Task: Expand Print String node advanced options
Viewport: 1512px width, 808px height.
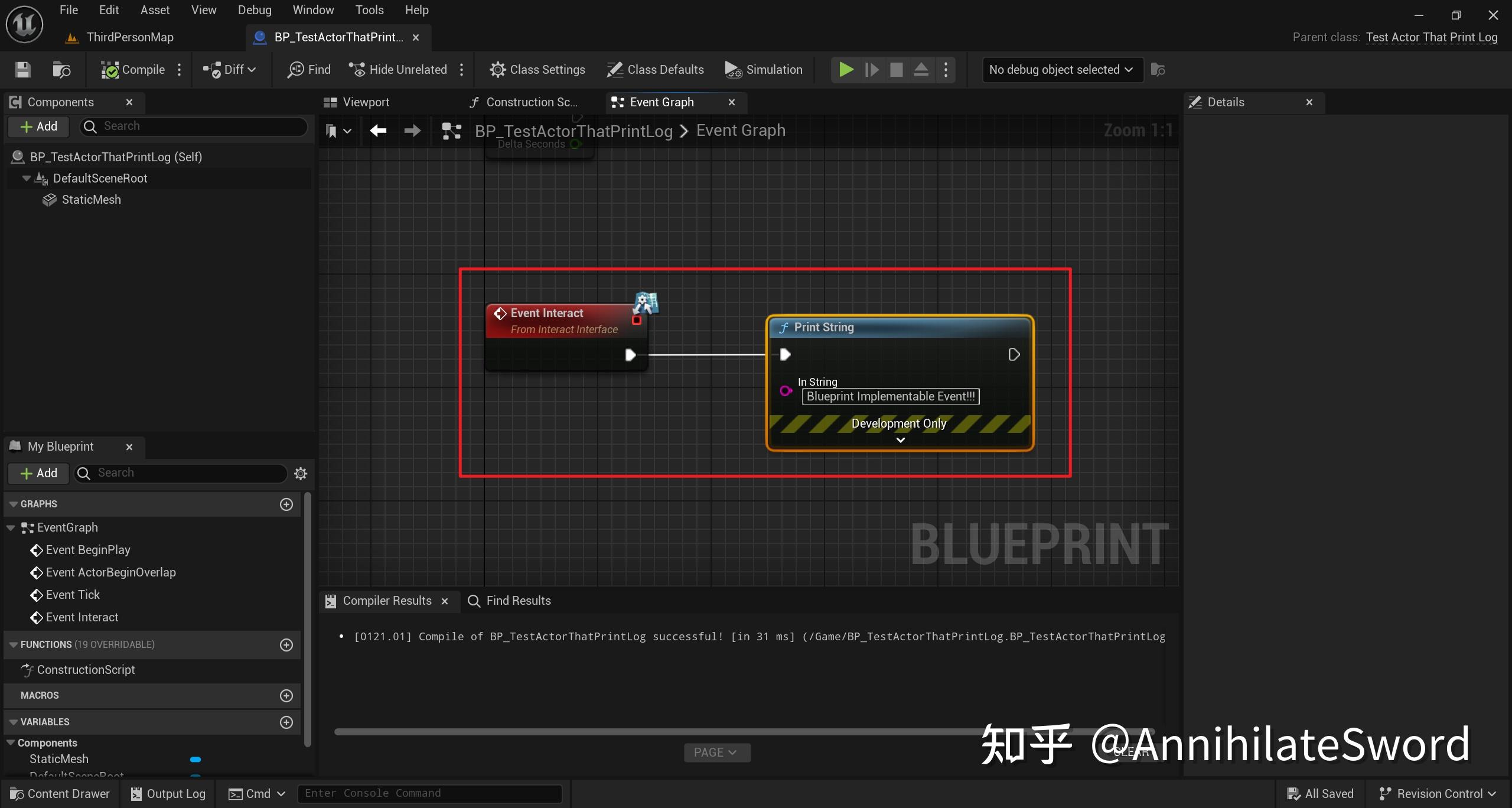Action: (900, 440)
